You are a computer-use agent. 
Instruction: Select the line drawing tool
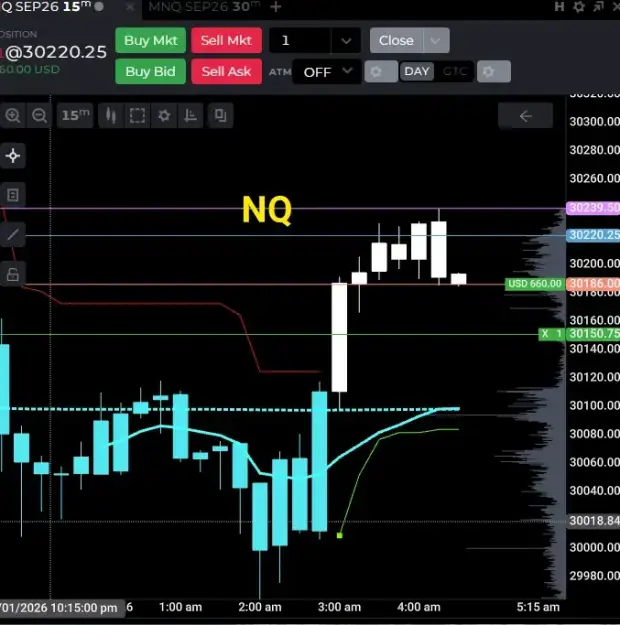point(13,234)
